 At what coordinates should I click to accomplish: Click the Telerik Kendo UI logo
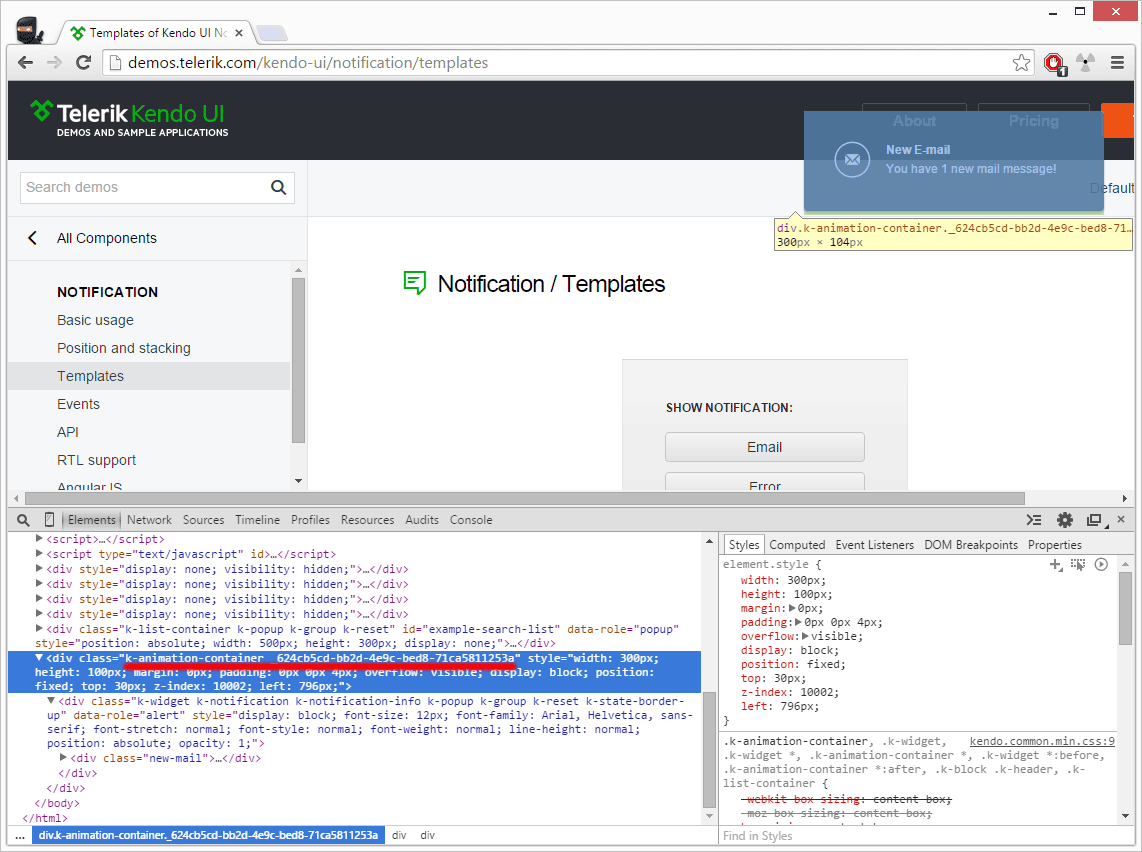click(x=128, y=119)
